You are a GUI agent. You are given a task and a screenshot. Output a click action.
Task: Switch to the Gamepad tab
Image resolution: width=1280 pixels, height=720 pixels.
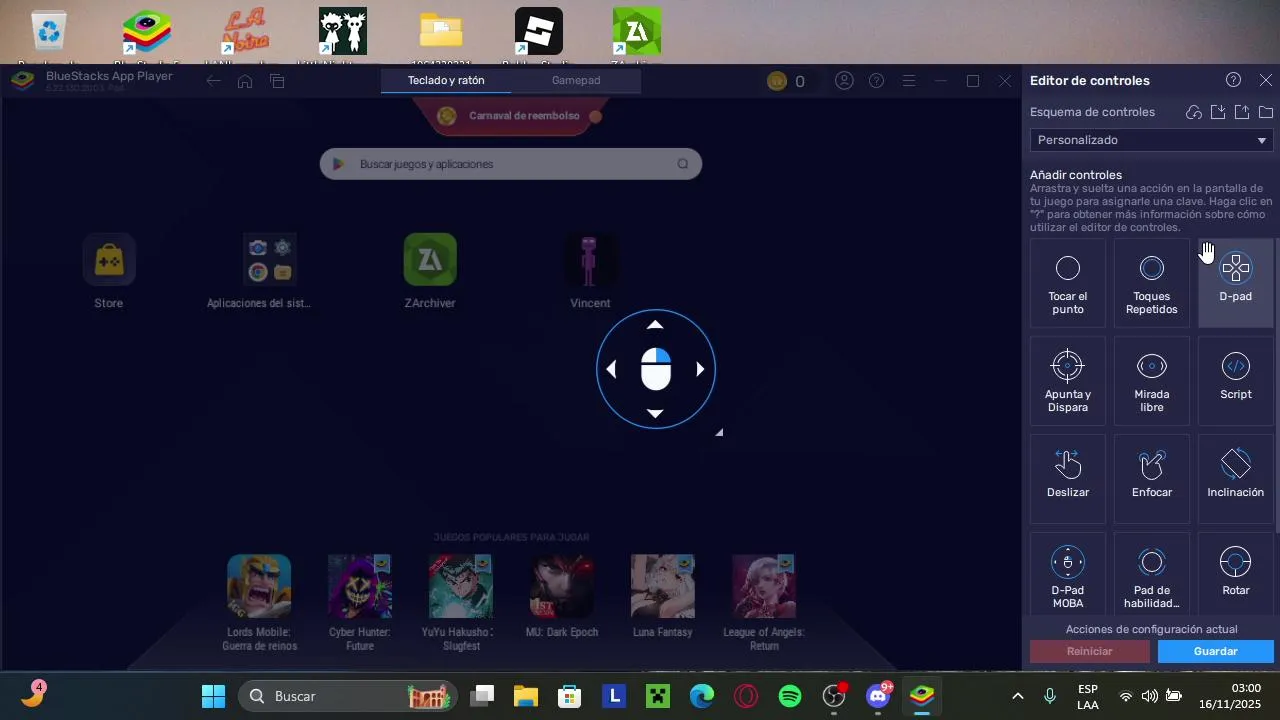(576, 80)
